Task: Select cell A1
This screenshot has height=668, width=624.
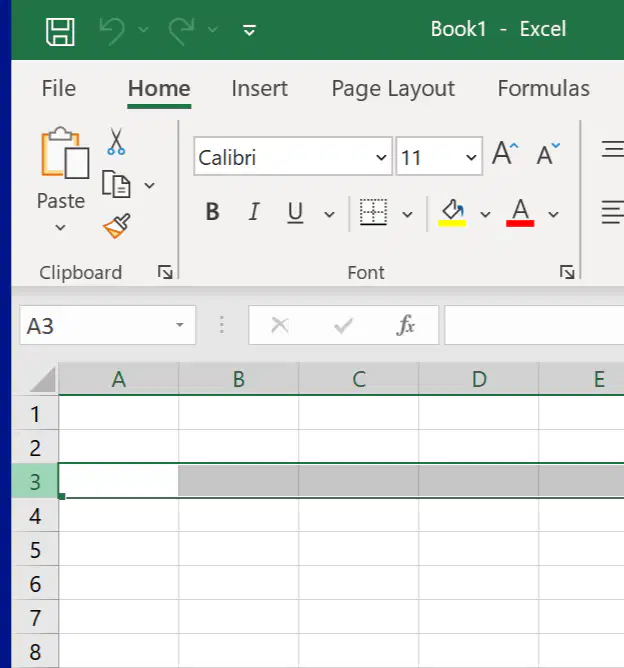Action: point(119,413)
